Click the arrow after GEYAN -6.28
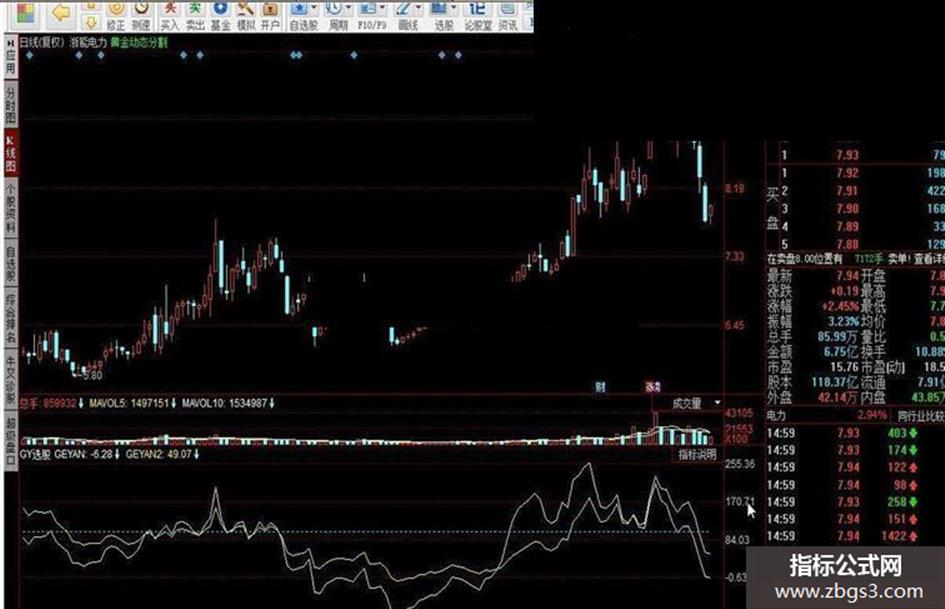The width and height of the screenshot is (945, 609). (116, 453)
